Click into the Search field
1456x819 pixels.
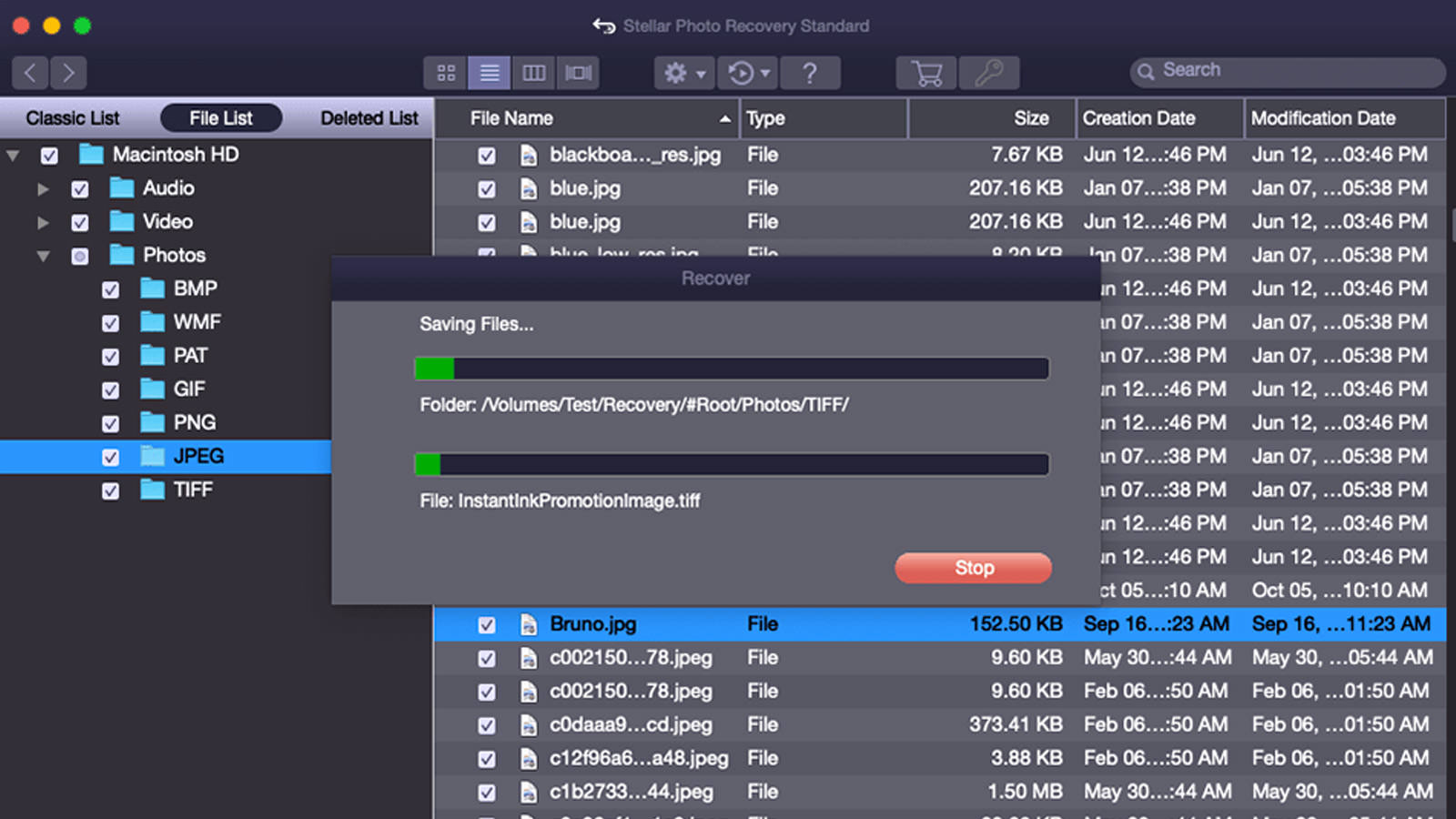(x=1288, y=72)
